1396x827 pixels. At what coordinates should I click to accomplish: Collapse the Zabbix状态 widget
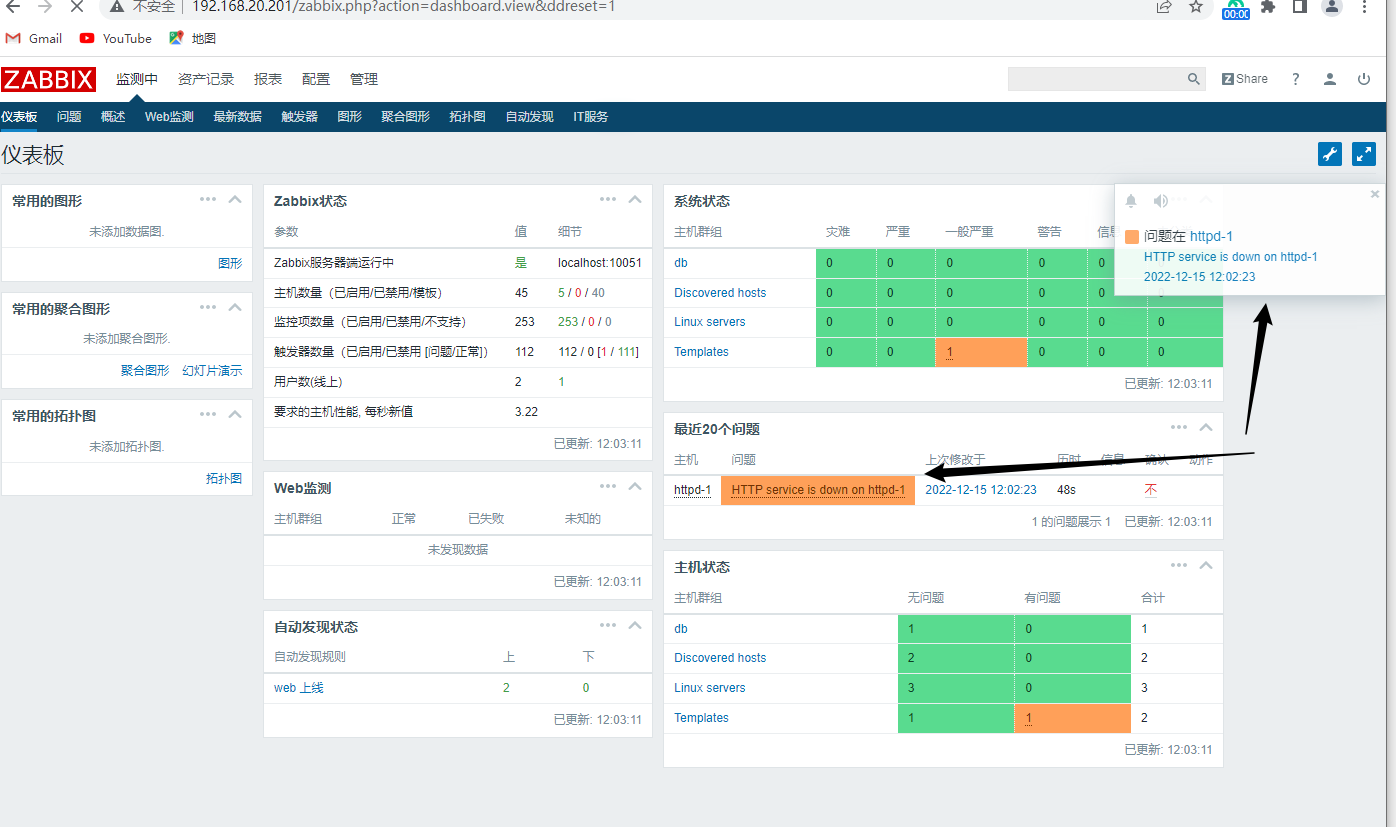click(634, 200)
